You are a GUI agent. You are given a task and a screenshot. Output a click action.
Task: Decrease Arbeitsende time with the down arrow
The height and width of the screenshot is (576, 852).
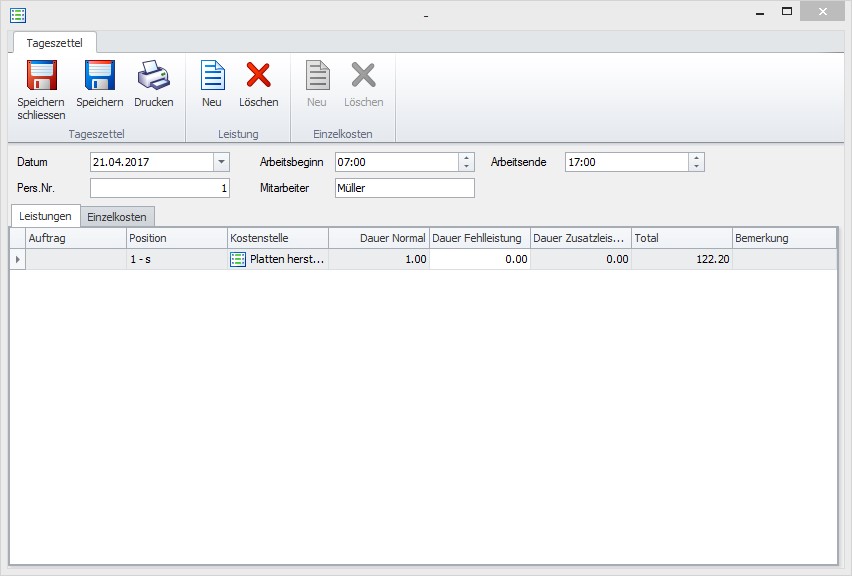point(696,166)
